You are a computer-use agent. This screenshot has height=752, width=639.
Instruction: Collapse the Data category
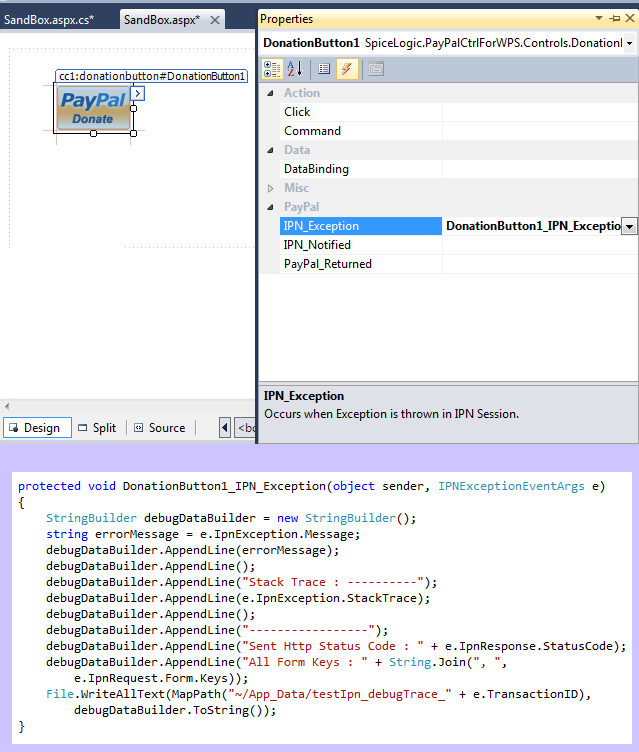(271, 150)
